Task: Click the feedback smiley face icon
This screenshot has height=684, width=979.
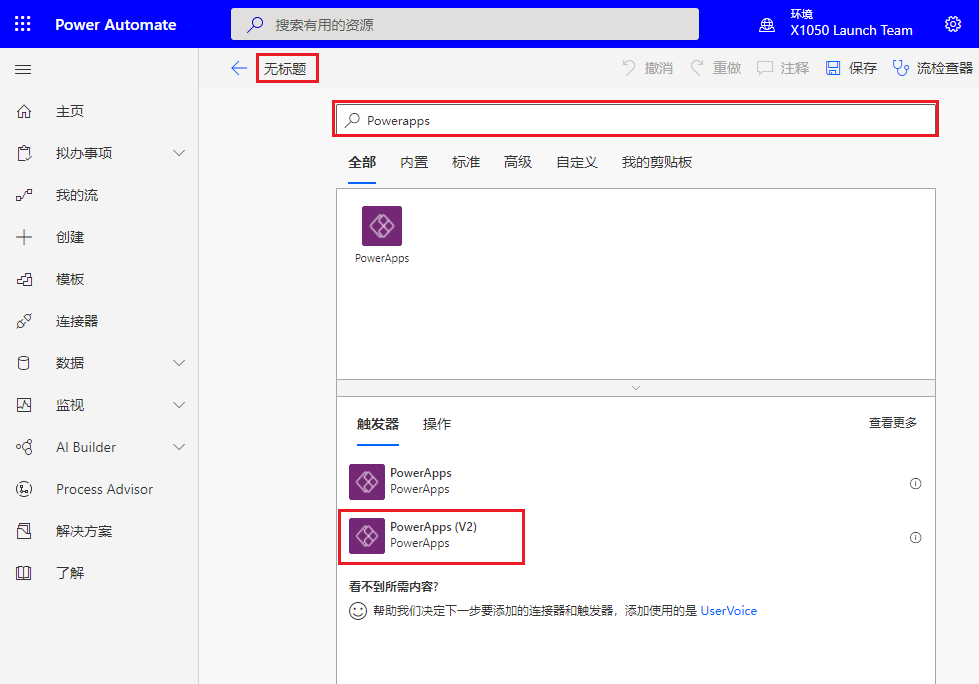Action: pyautogui.click(x=358, y=611)
